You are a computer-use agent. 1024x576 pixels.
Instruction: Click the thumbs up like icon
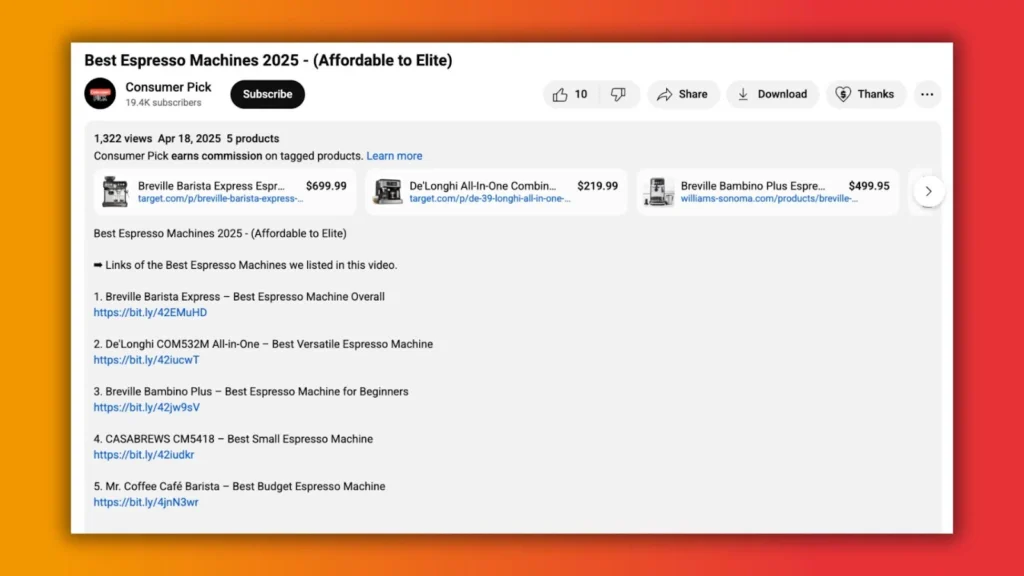560,94
